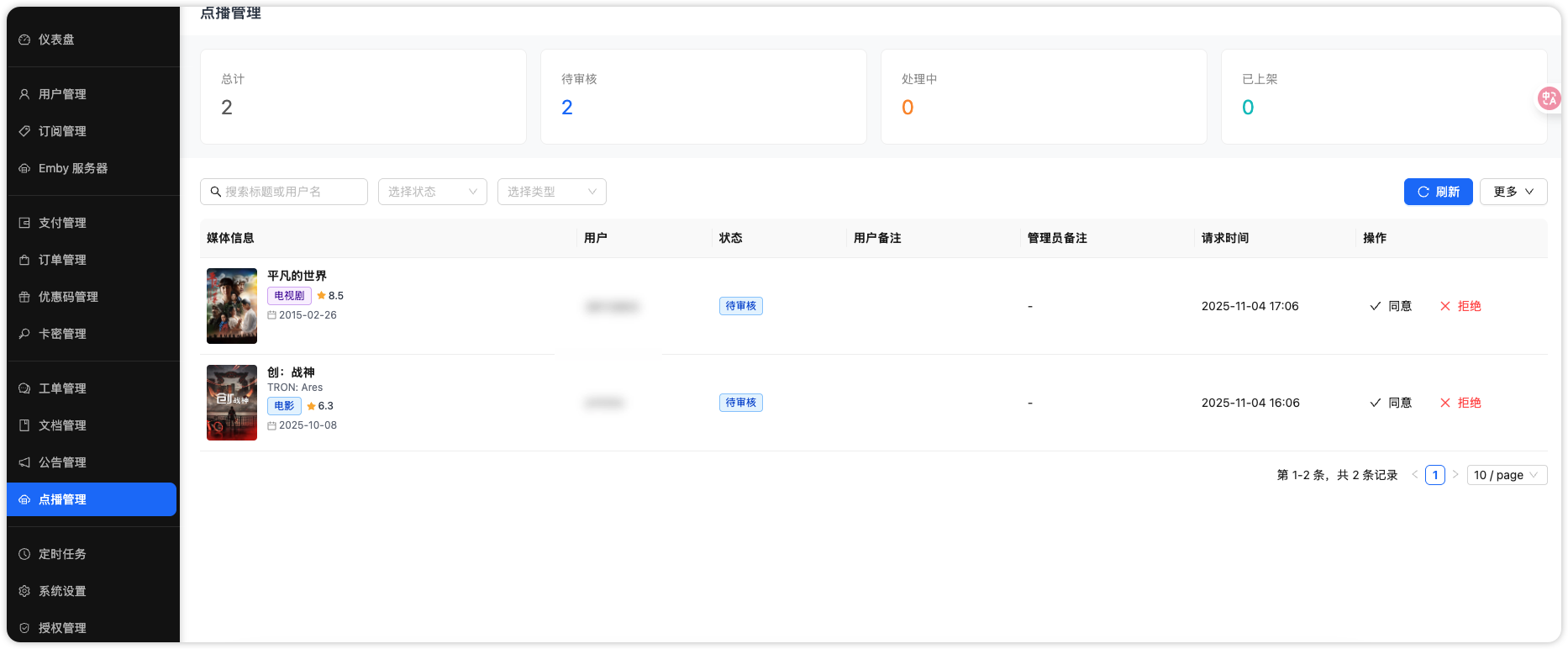This screenshot has height=649, width=1568.
Task: Change the 10 / page size selector
Action: click(x=1507, y=475)
